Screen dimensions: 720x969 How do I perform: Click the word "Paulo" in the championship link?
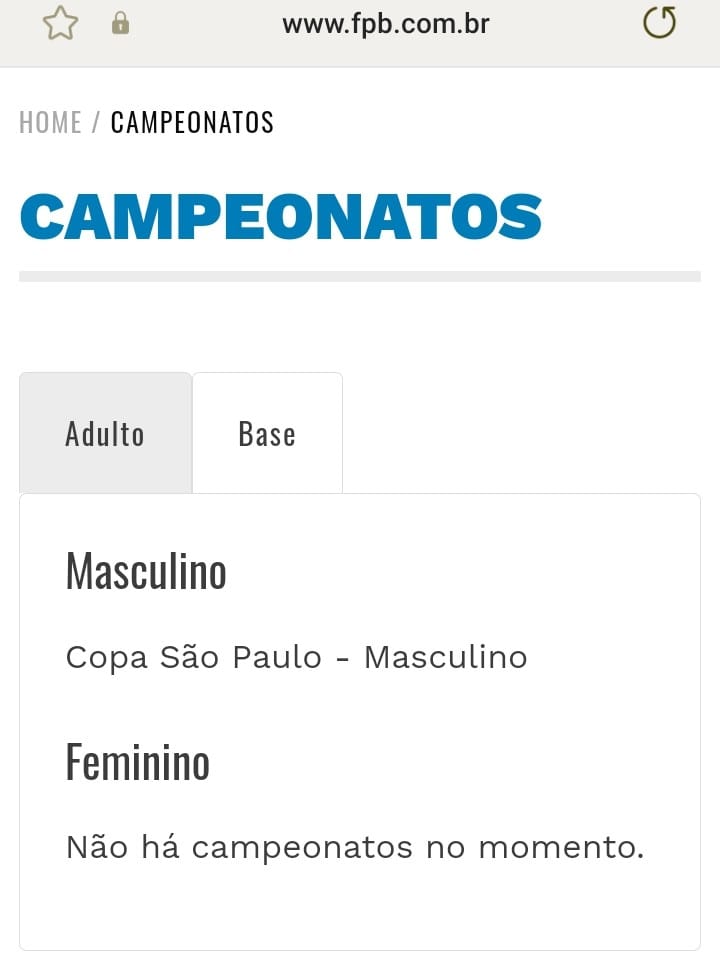pyautogui.click(x=277, y=657)
